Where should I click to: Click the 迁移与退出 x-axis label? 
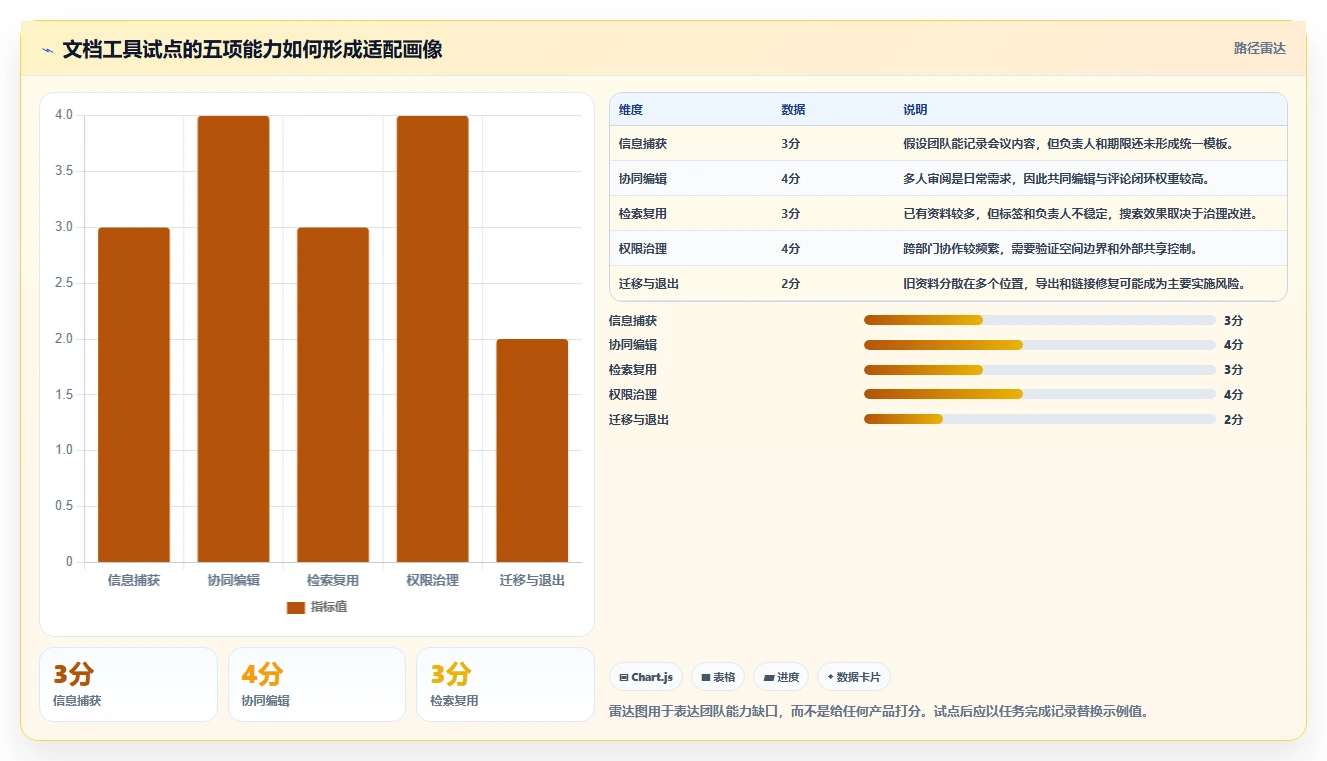(532, 580)
